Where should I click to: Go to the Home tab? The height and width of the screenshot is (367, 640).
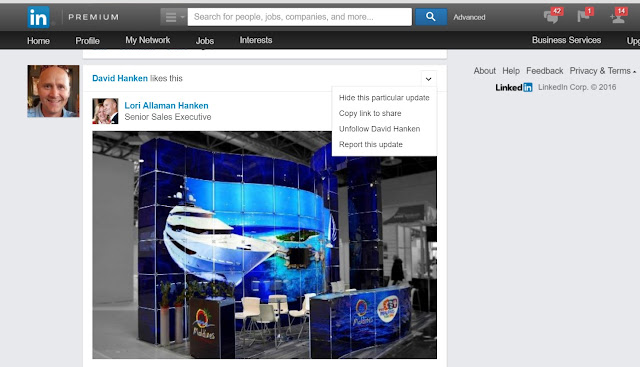pos(38,40)
